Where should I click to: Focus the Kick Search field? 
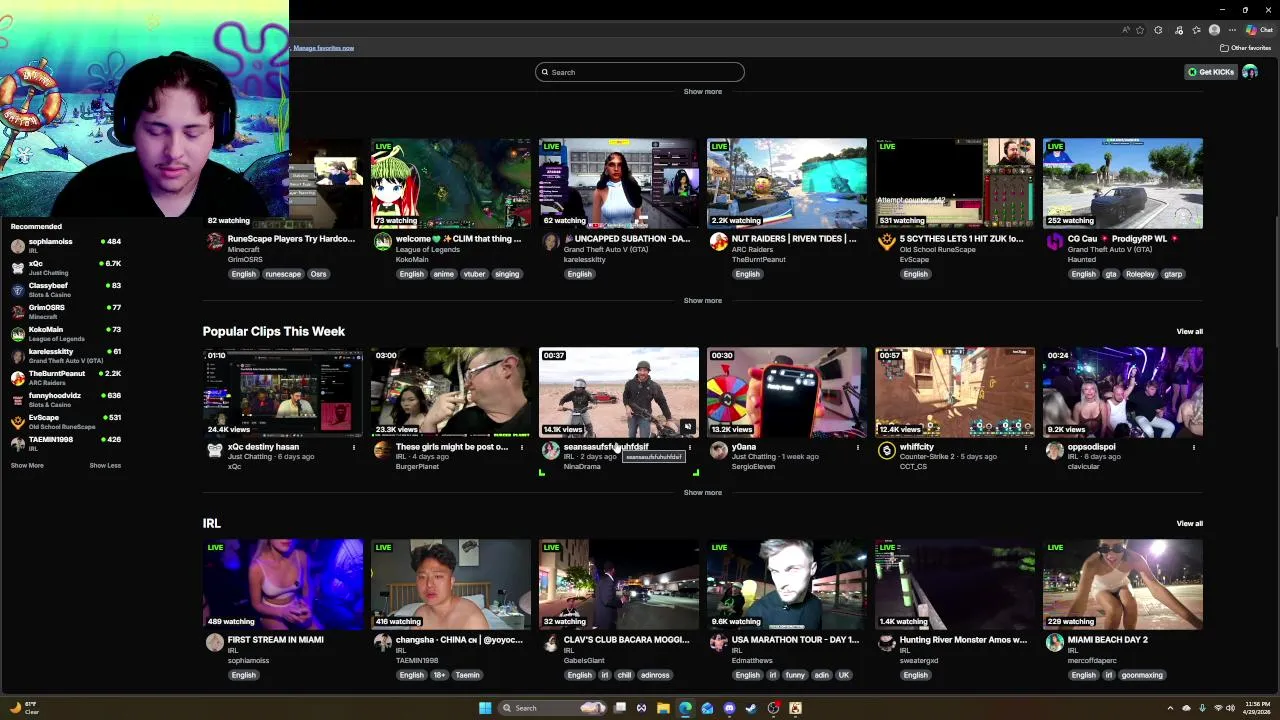pyautogui.click(x=640, y=72)
